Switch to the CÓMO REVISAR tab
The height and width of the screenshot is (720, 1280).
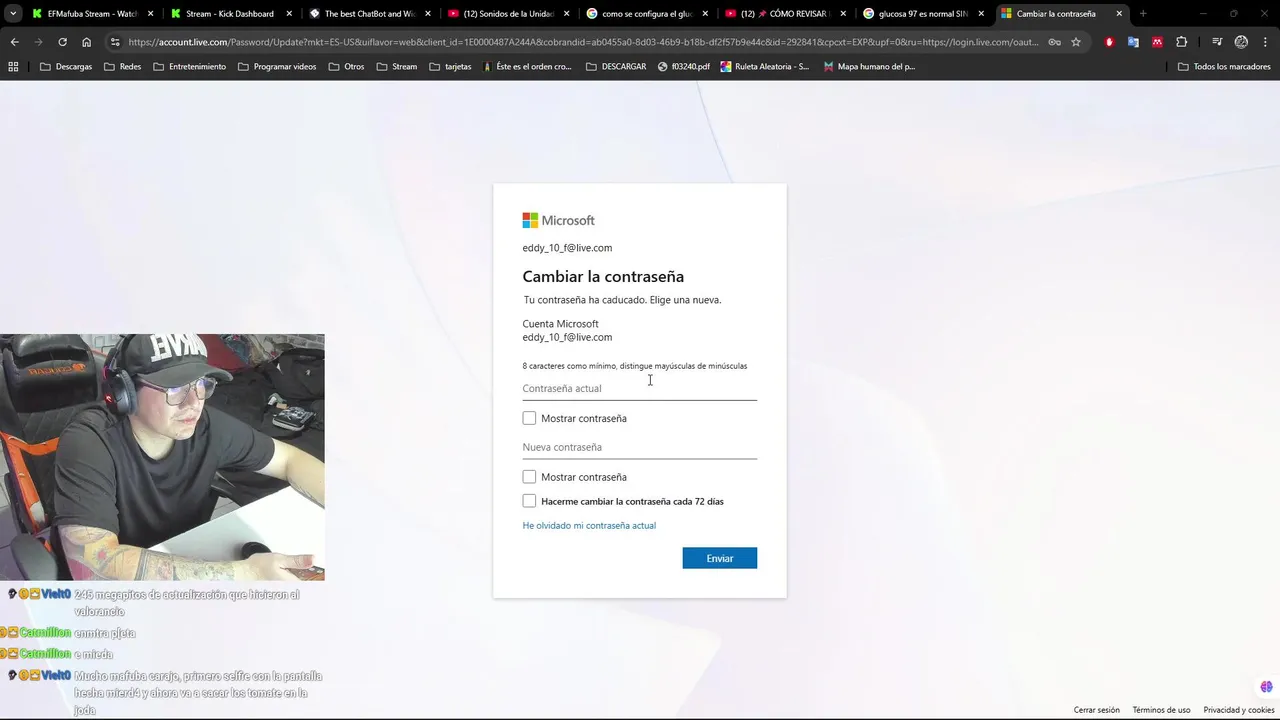[x=784, y=14]
